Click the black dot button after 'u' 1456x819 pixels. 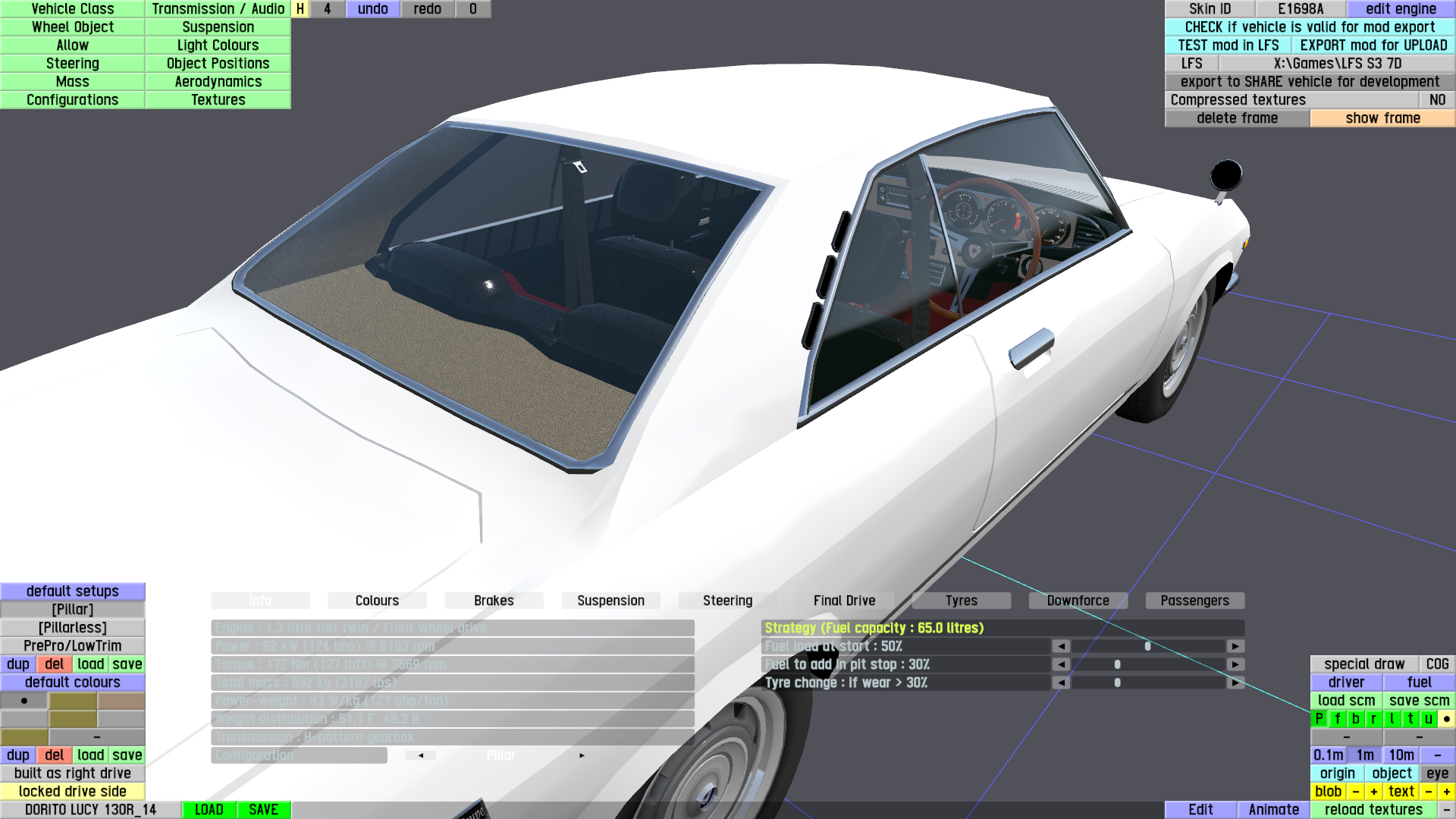click(1446, 719)
